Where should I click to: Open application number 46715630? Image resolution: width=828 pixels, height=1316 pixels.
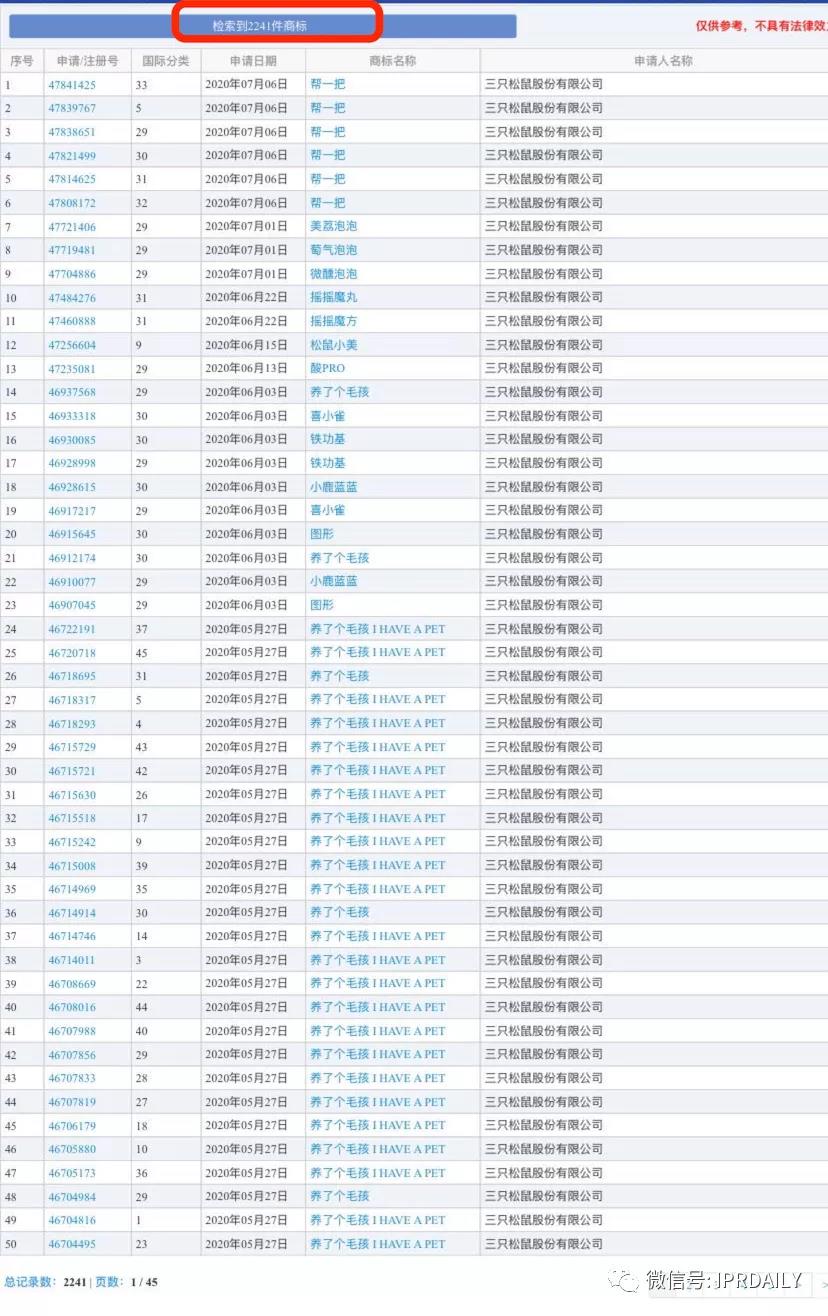(72, 795)
